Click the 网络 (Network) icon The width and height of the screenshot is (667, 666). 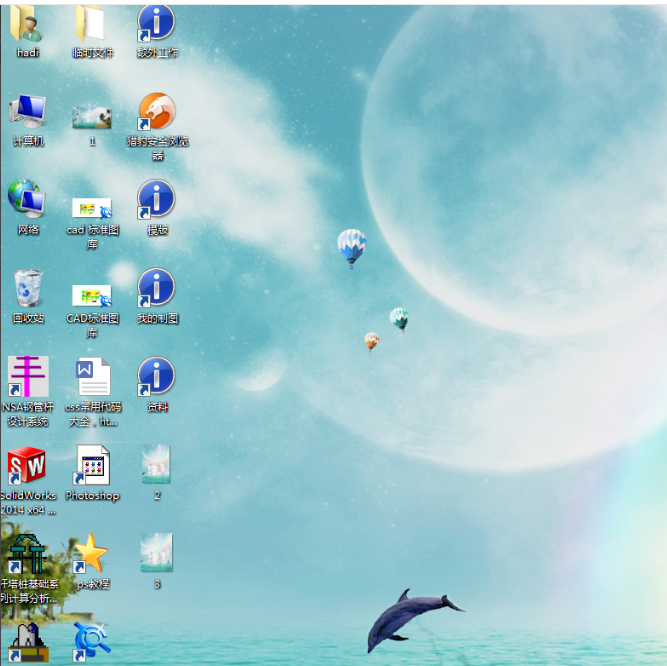click(27, 200)
